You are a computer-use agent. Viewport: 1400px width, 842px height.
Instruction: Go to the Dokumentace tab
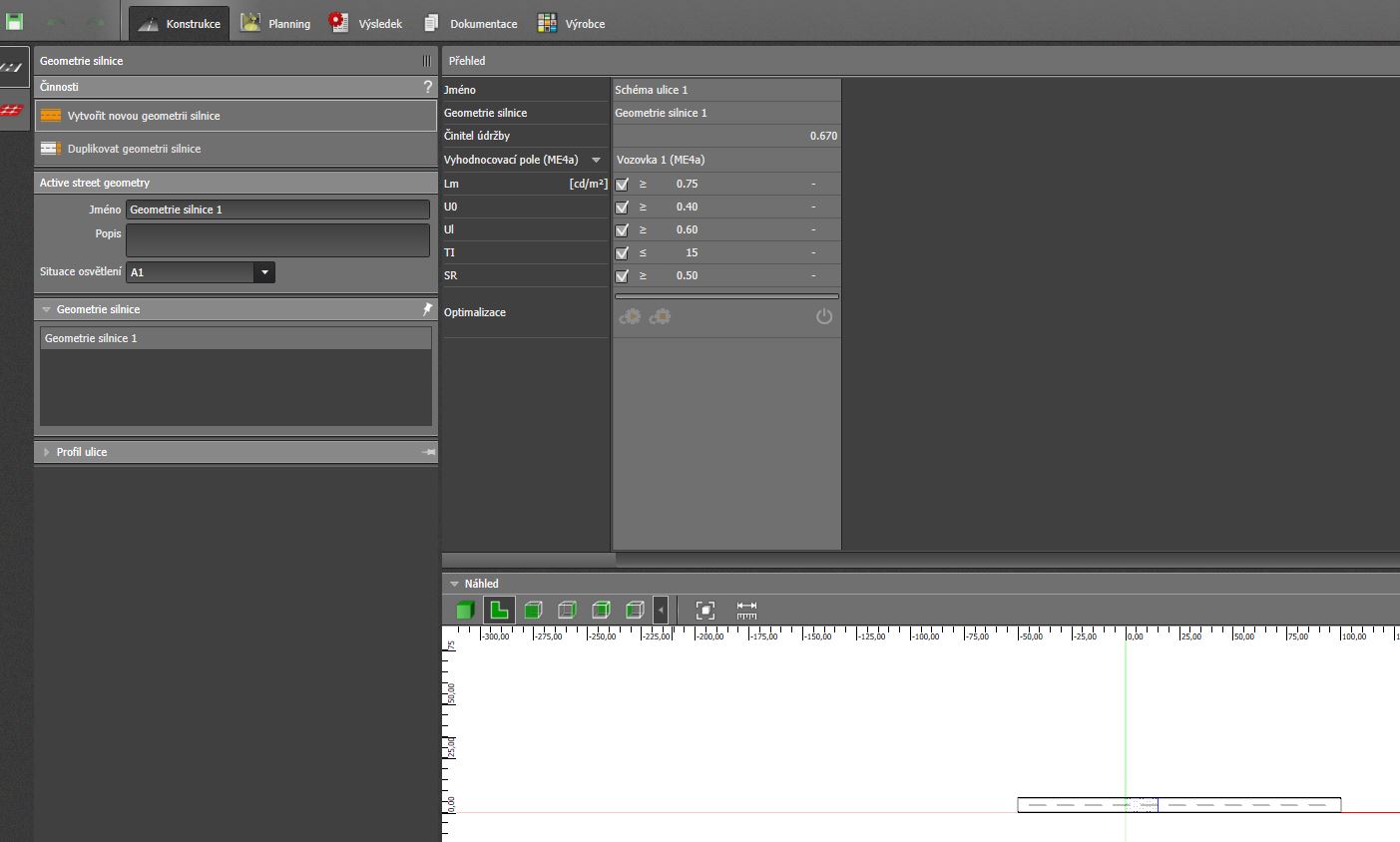point(469,23)
